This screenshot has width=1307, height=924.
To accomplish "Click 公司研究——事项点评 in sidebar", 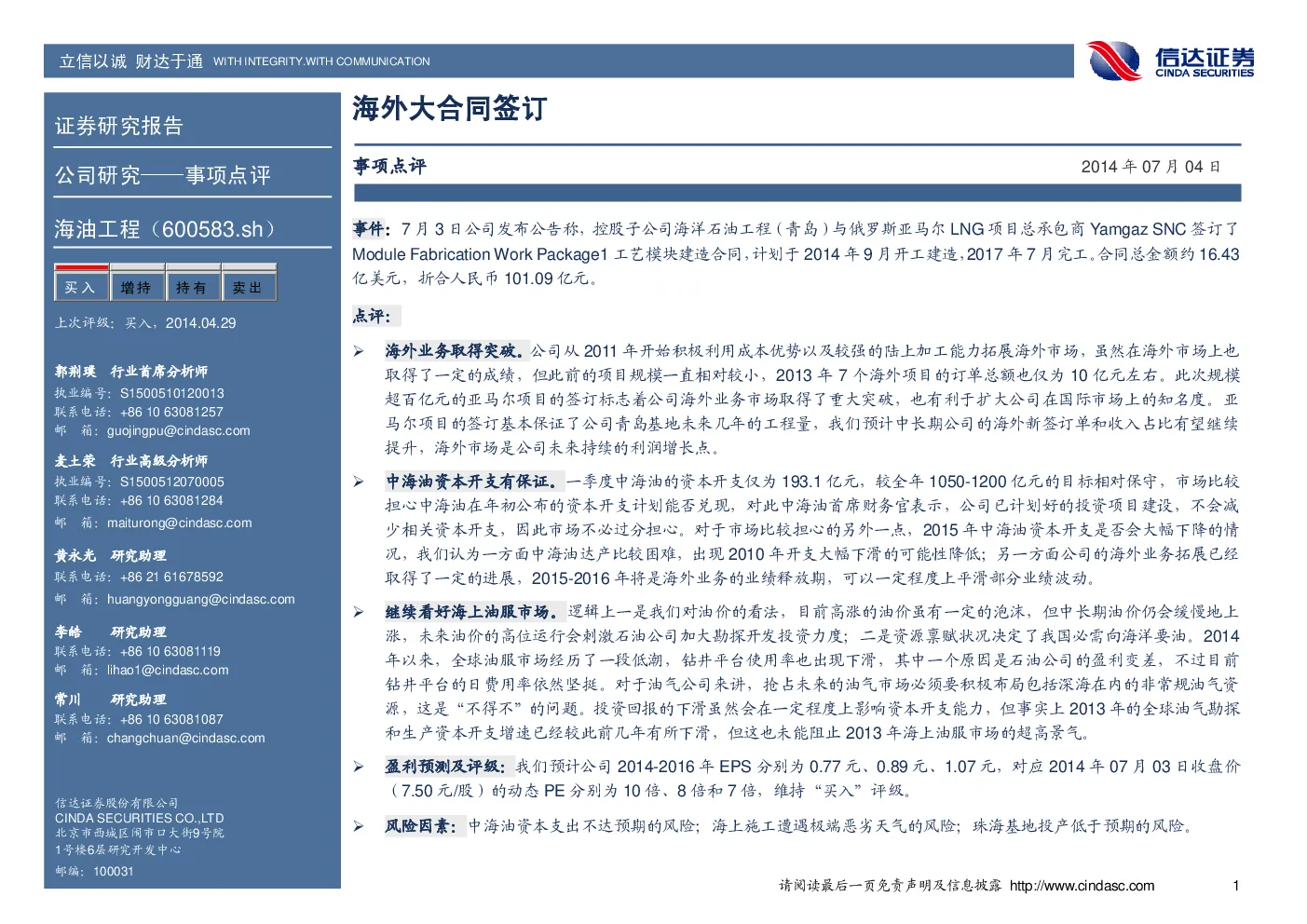I will (162, 175).
